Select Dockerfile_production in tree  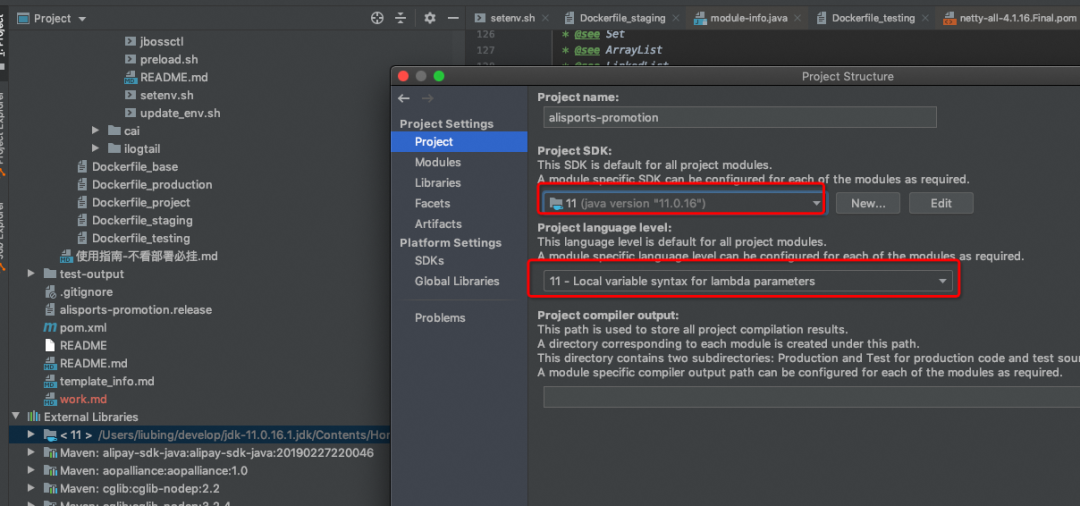152,185
